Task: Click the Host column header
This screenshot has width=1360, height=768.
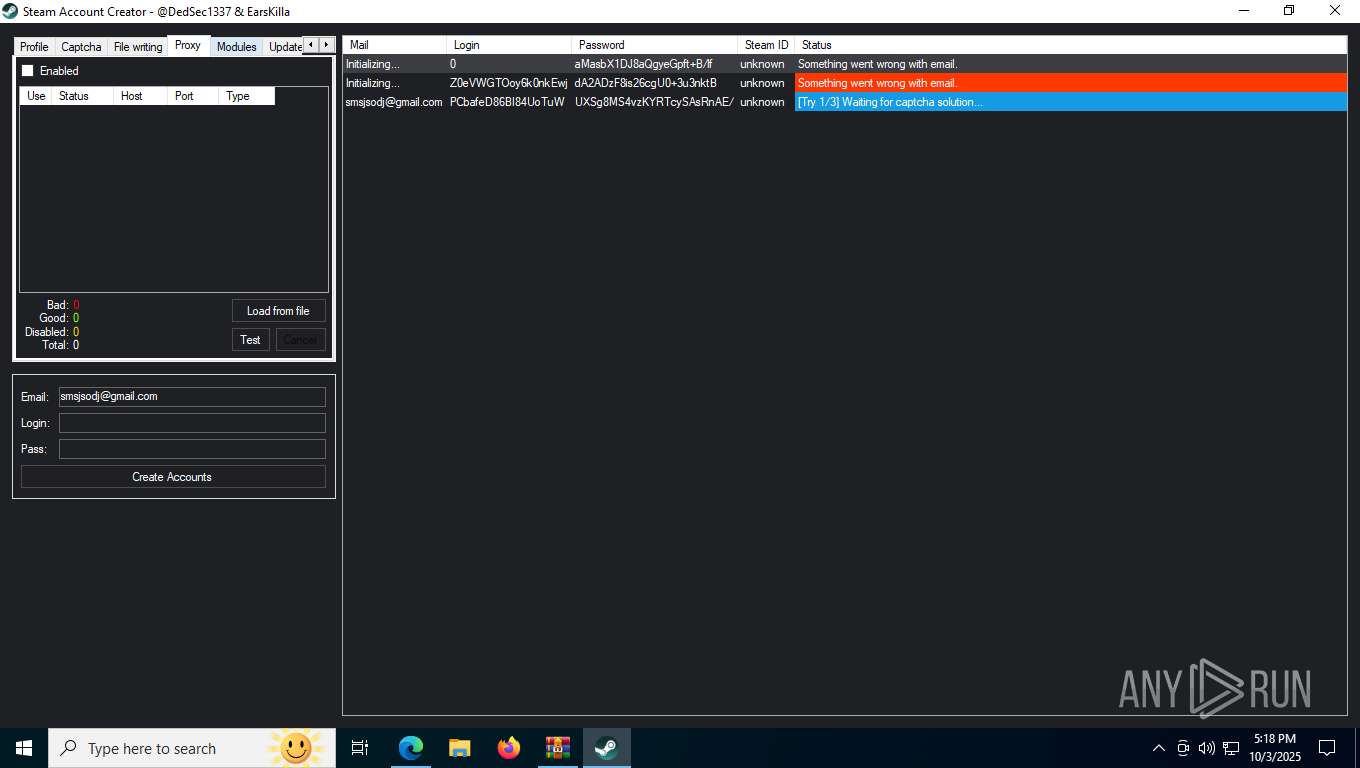Action: [x=141, y=96]
